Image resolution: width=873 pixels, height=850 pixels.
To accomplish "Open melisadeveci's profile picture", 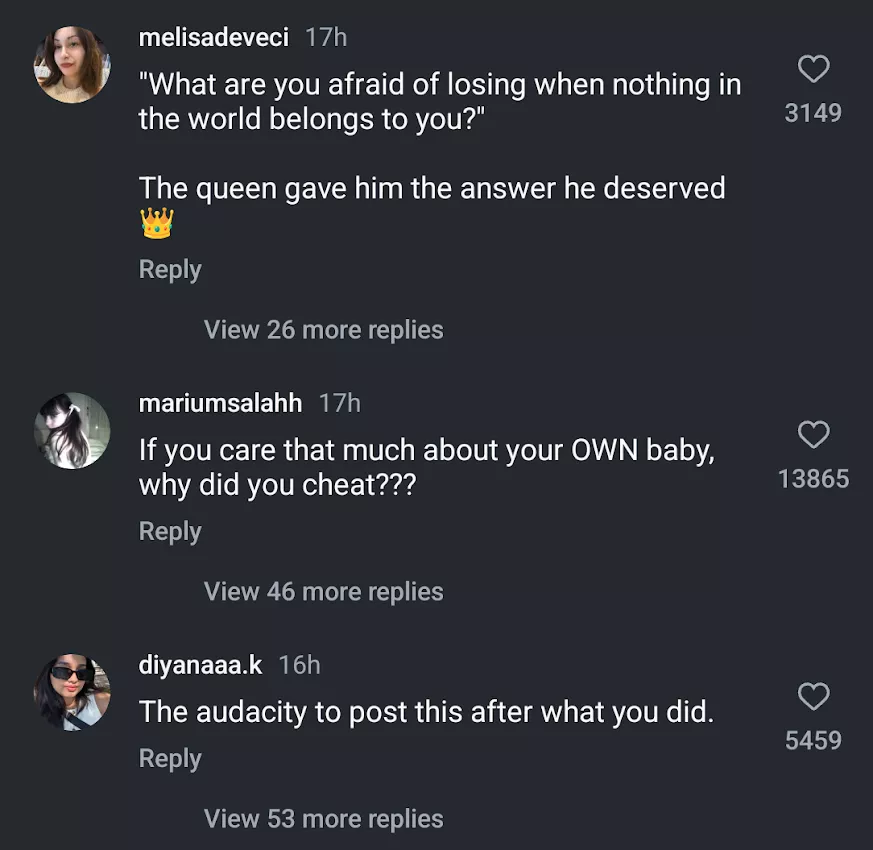I will coord(72,65).
